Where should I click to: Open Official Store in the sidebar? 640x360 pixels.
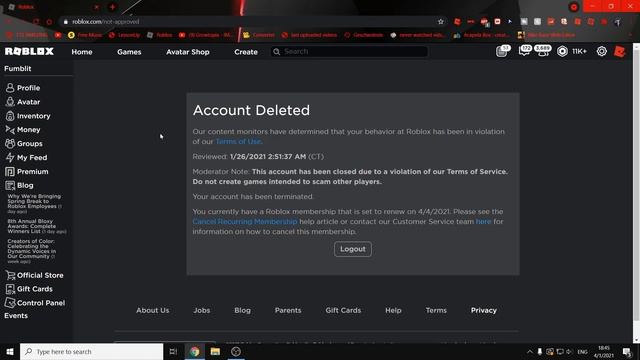point(34,275)
